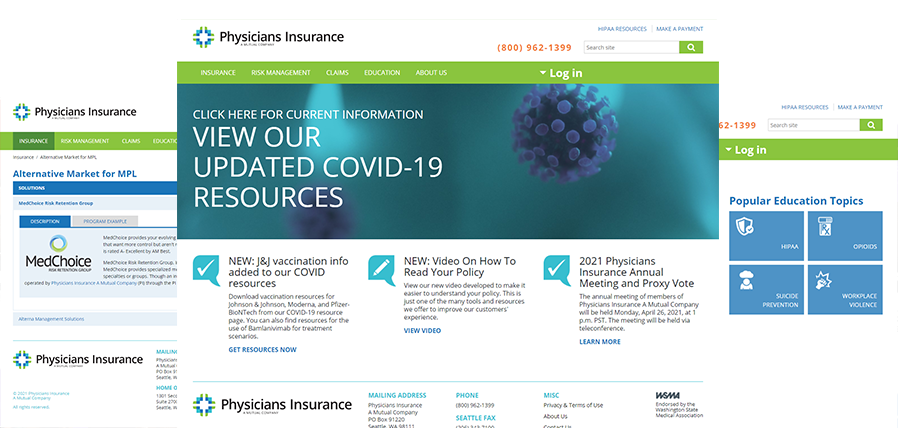Click the MedChoice Risk Retention Group logo
Screen dimensions: 898x428
pyautogui.click(x=58, y=255)
